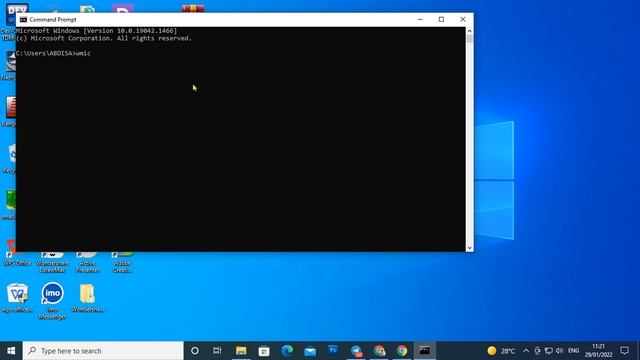Image resolution: width=640 pixels, height=360 pixels.
Task: Select the Wondershare folder desktop icon
Action: click(87, 298)
